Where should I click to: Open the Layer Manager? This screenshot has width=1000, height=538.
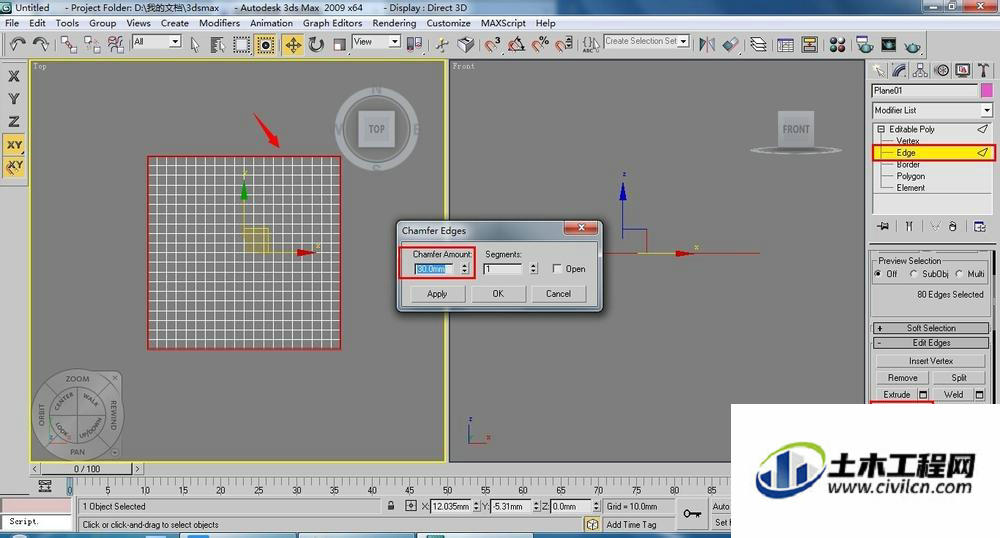758,45
